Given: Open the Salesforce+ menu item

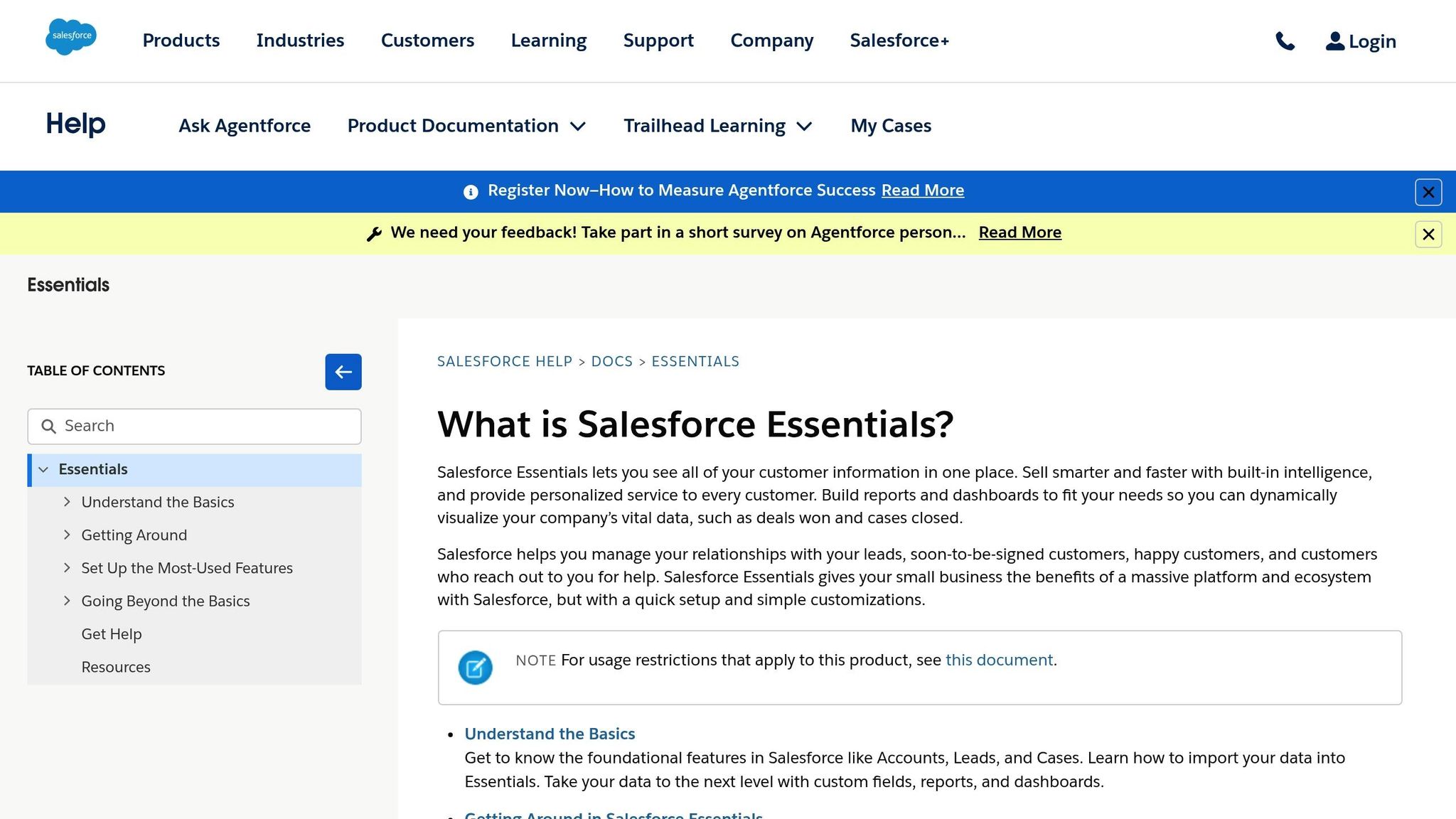Looking at the screenshot, I should (899, 41).
